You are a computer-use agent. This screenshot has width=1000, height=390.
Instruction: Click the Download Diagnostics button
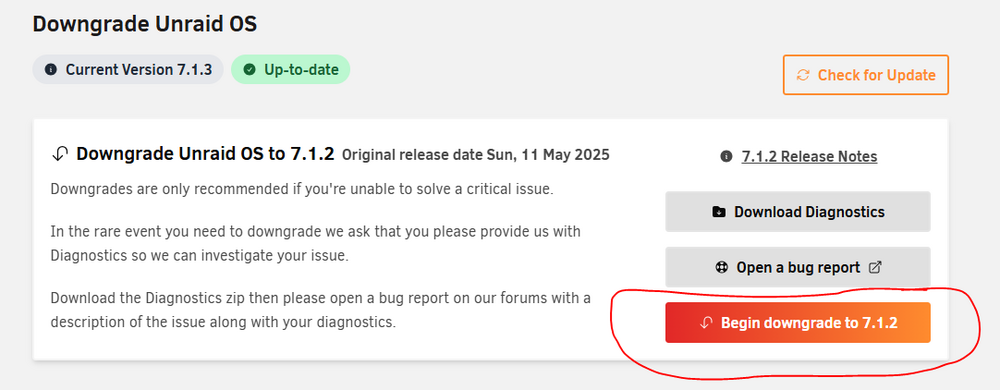coord(798,212)
